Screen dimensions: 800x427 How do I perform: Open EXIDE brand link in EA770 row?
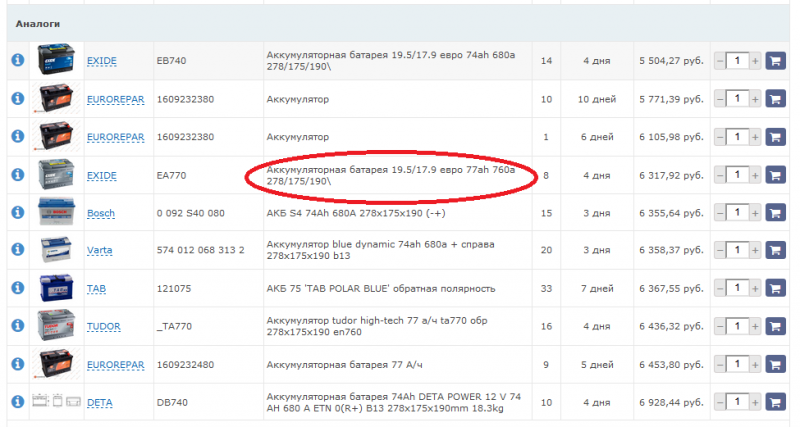[x=102, y=175]
